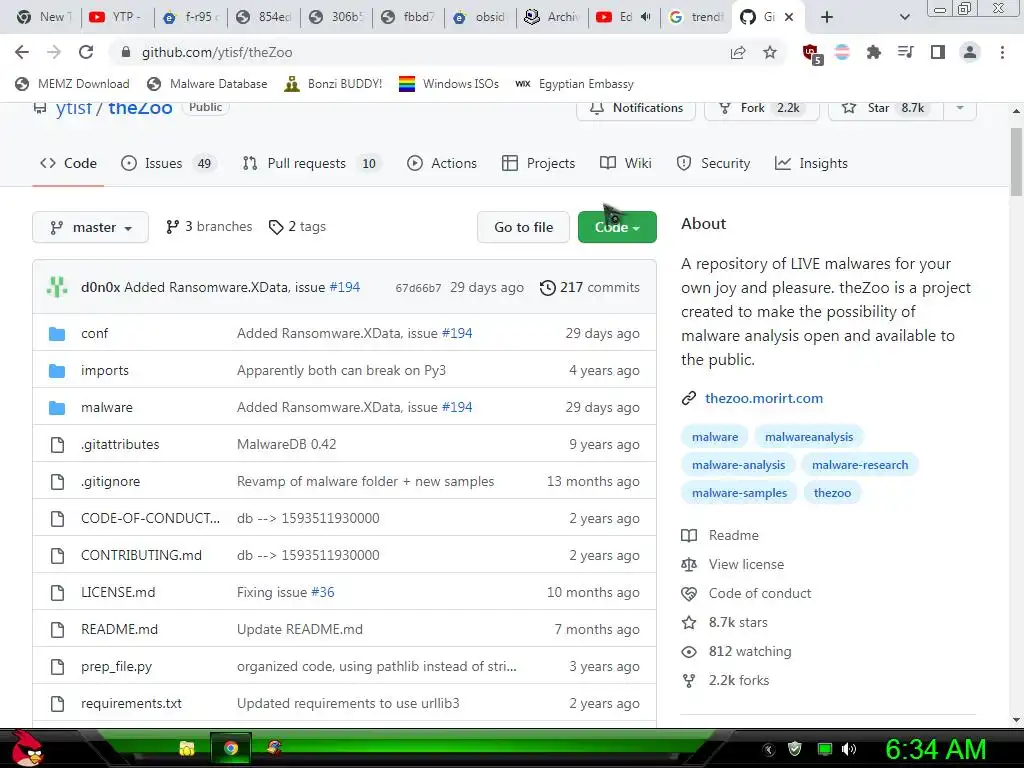
Task: Switch to the Actions tab
Action: point(442,163)
